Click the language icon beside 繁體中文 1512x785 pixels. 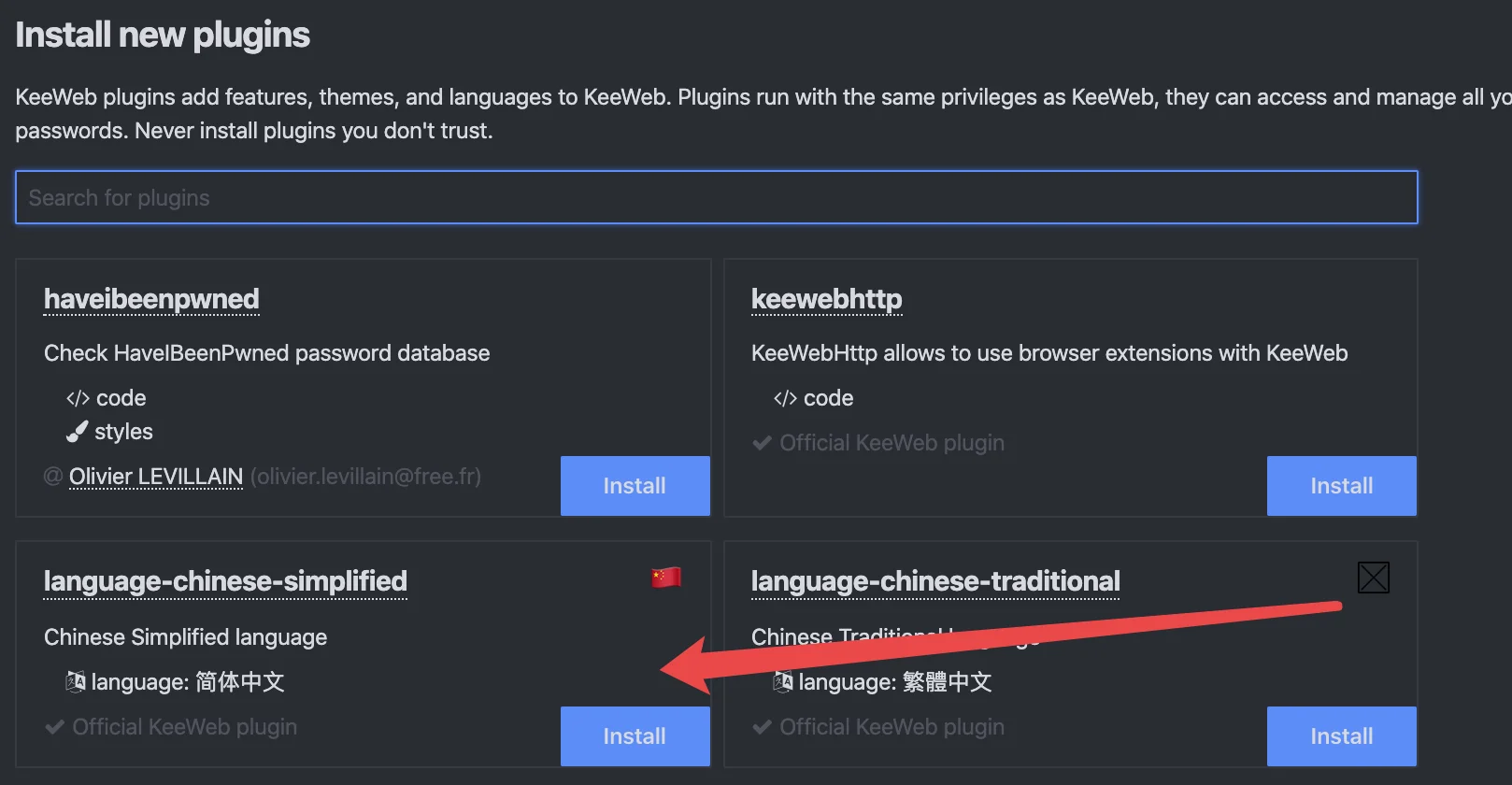(x=783, y=682)
